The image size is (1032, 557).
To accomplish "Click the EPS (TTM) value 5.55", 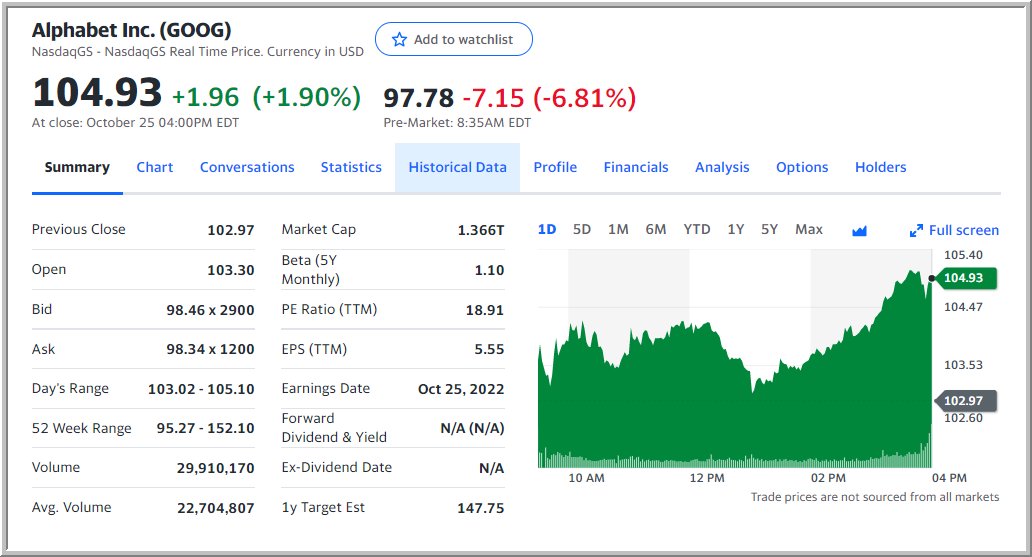I will click(489, 350).
